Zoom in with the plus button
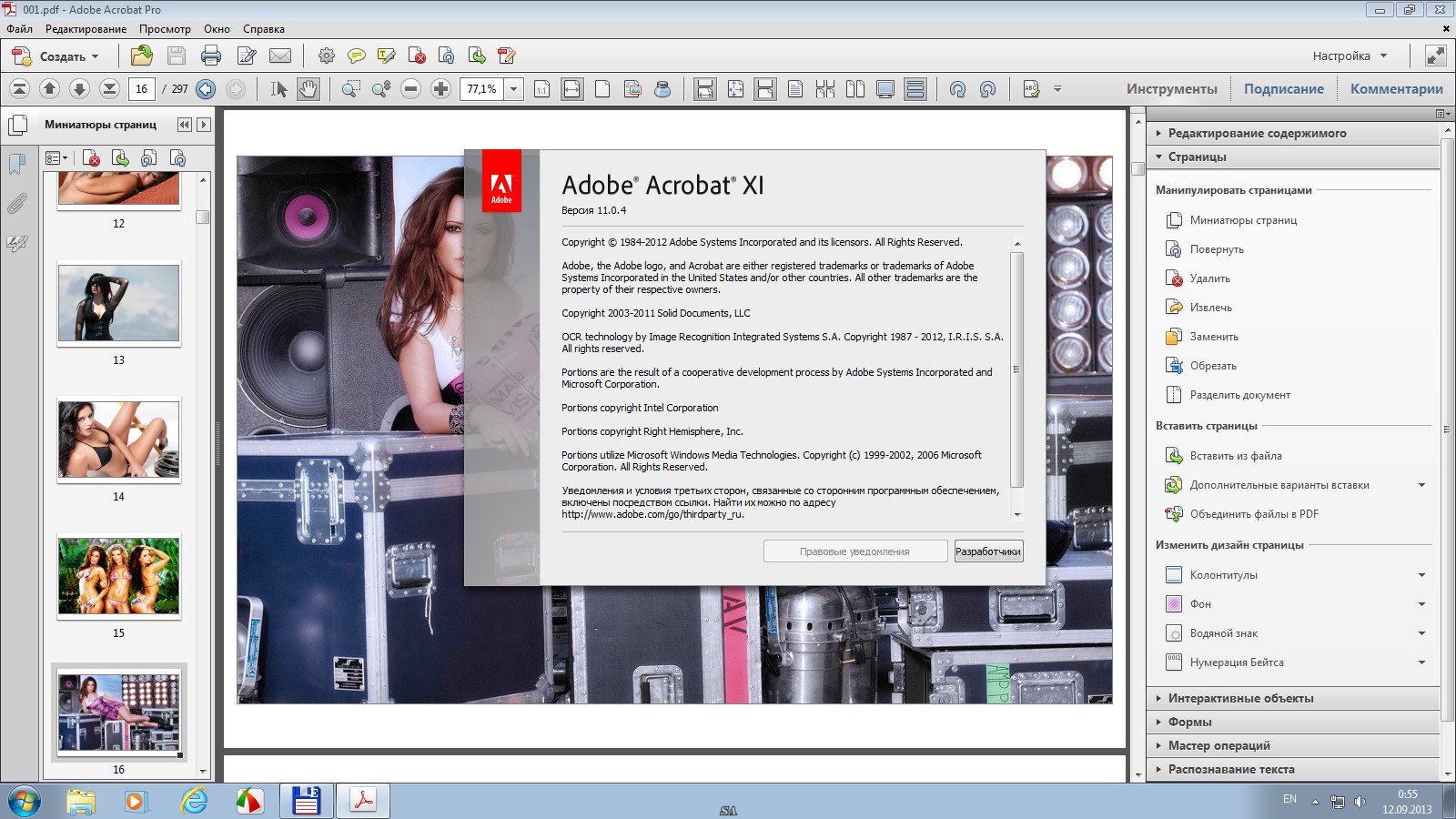Screen dimensions: 1456x819 440,88
